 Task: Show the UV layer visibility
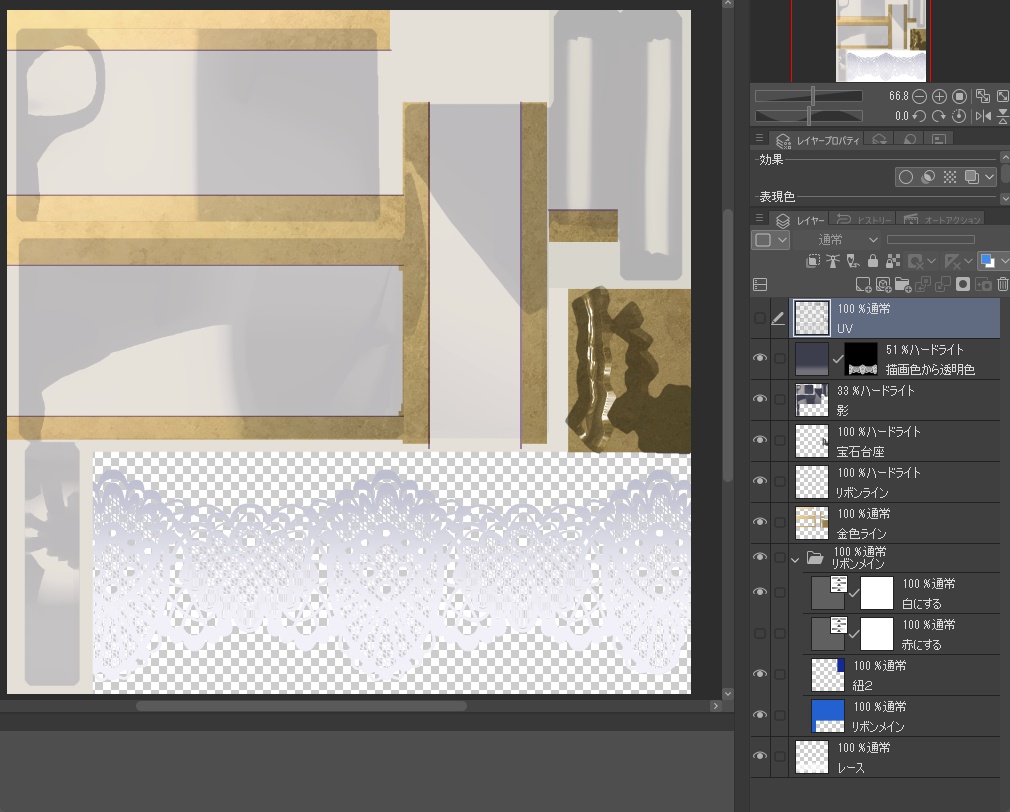click(x=760, y=317)
